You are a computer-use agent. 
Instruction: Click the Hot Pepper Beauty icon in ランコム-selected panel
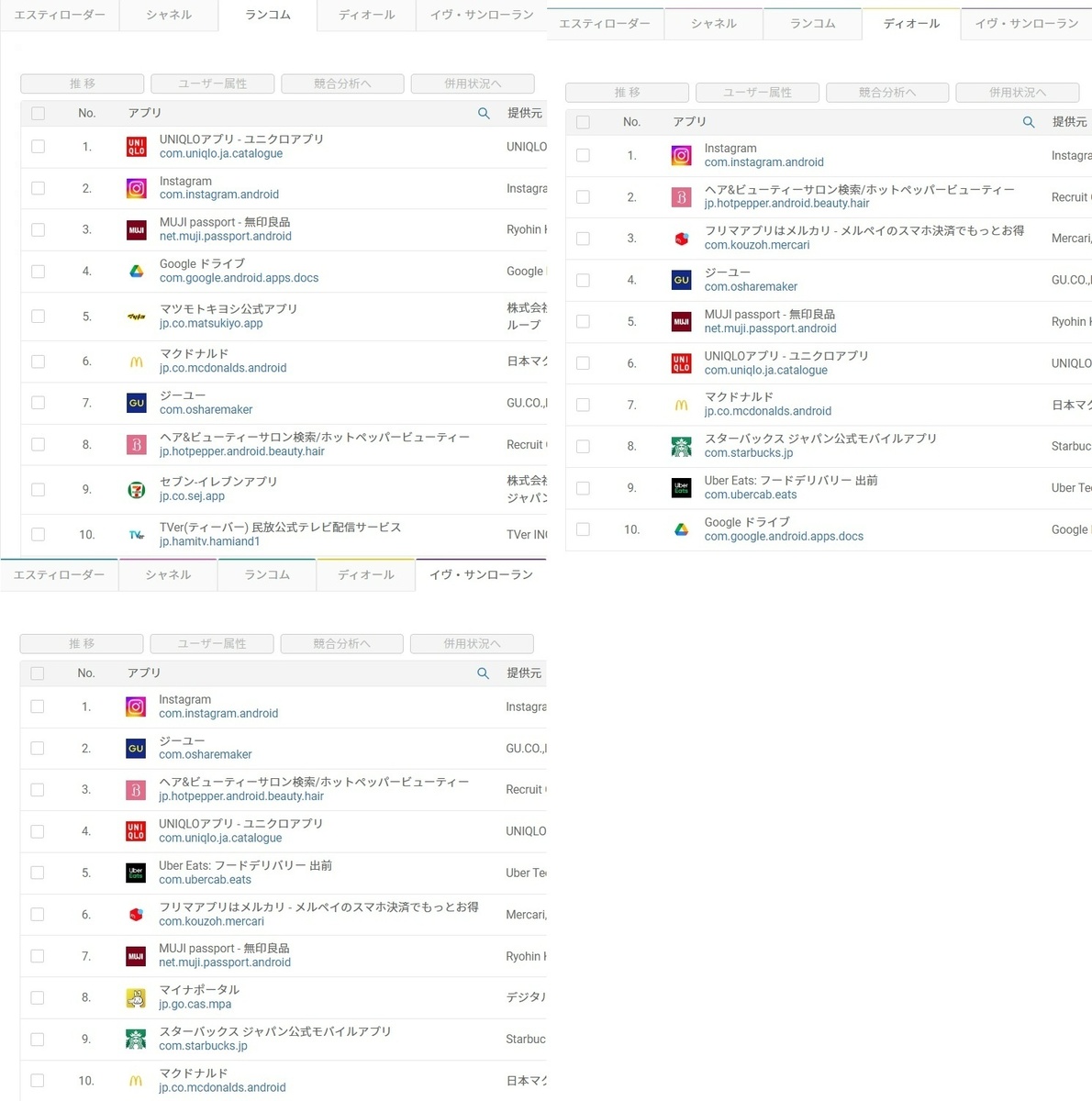coord(136,445)
